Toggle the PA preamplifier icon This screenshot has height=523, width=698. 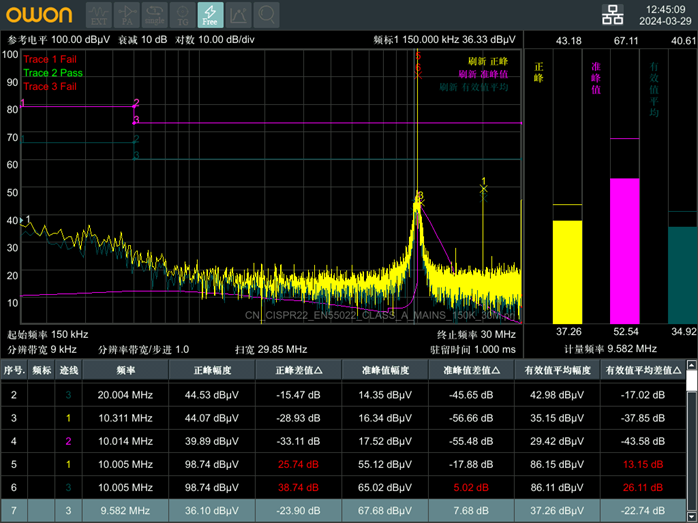click(x=127, y=15)
